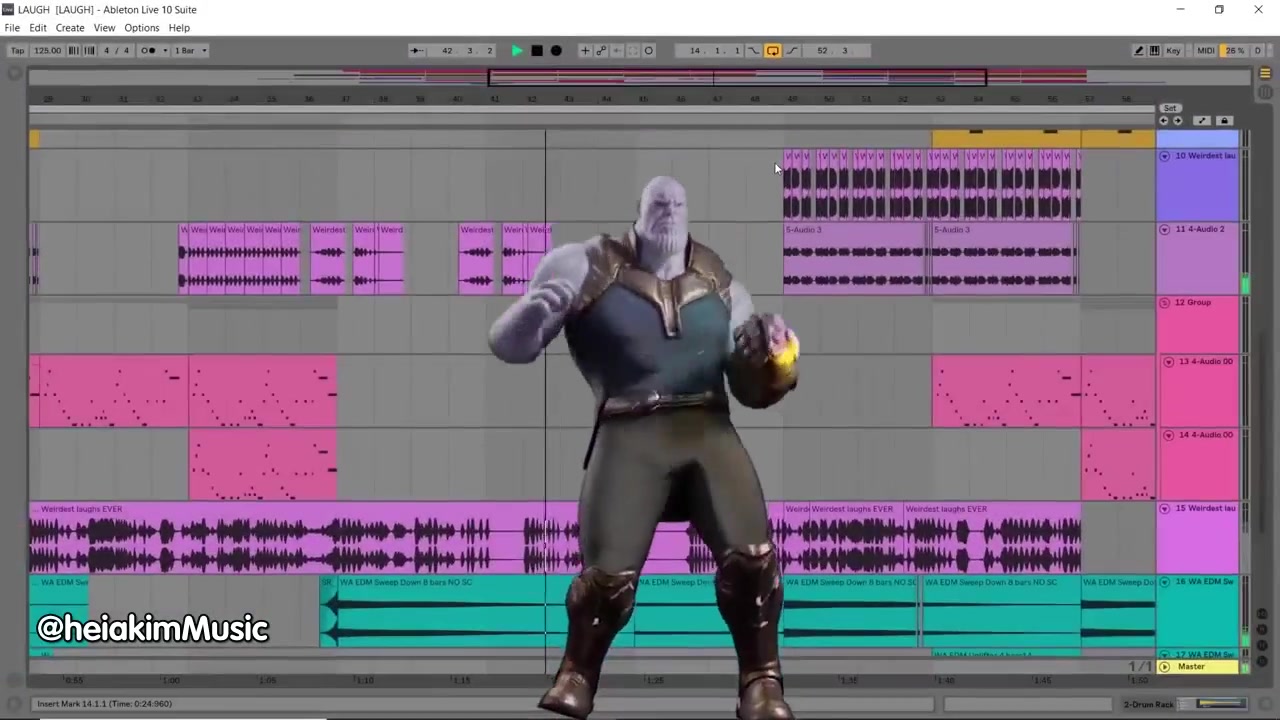Select the Master track header
The width and height of the screenshot is (1280, 720).
click(1198, 667)
